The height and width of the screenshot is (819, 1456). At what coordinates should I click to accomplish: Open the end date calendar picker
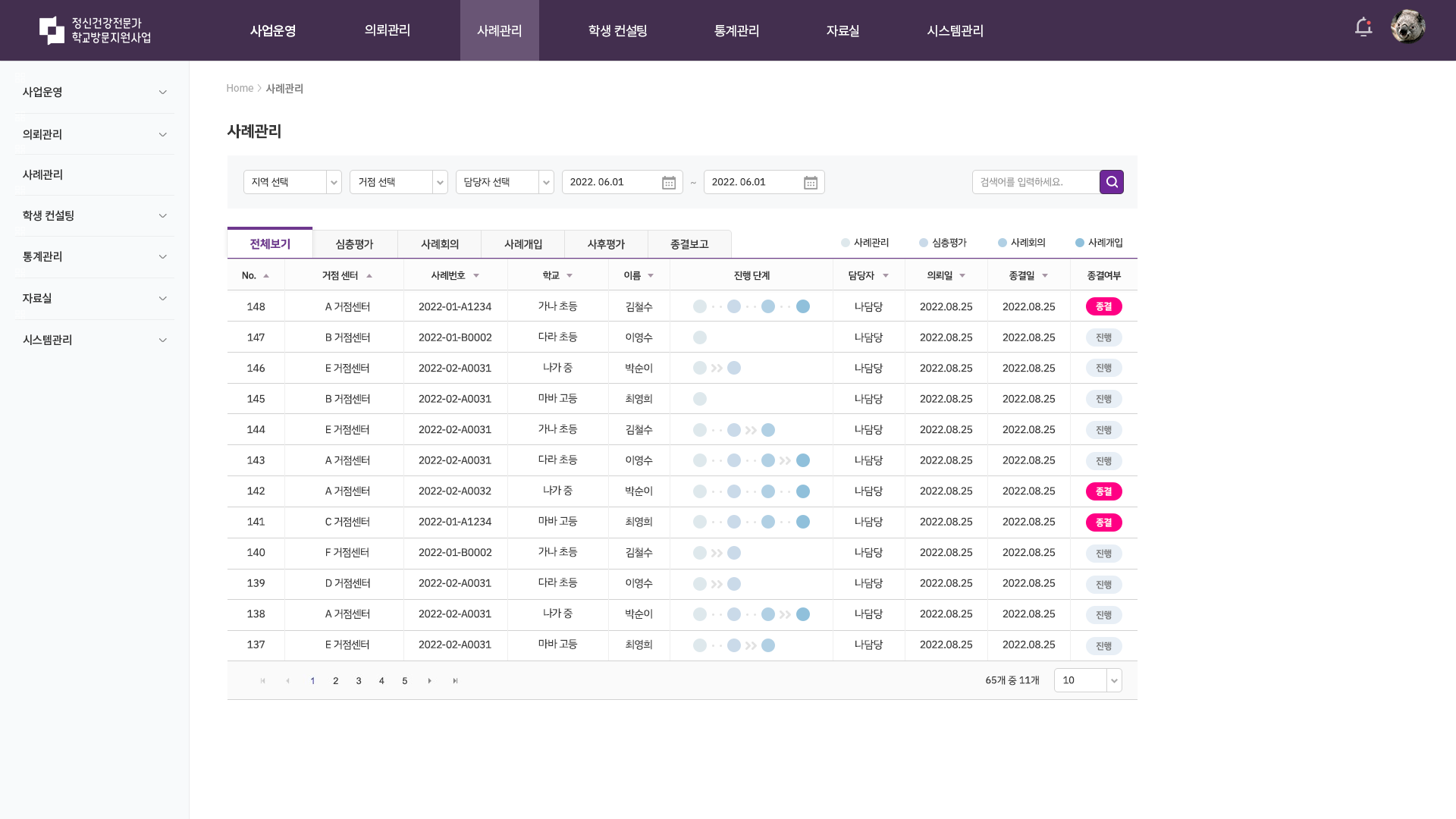810,183
